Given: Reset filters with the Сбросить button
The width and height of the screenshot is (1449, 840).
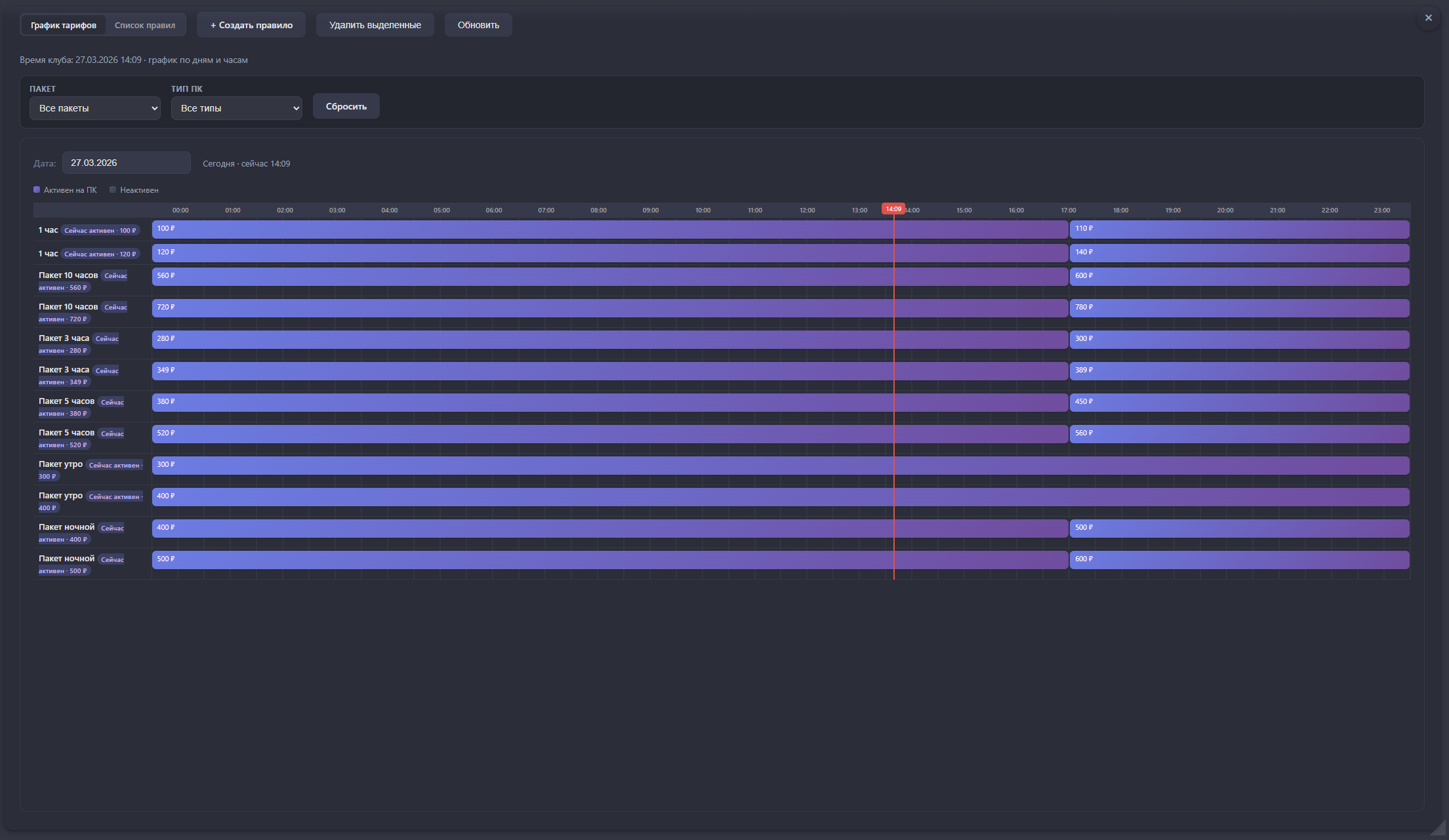Looking at the screenshot, I should 346,106.
